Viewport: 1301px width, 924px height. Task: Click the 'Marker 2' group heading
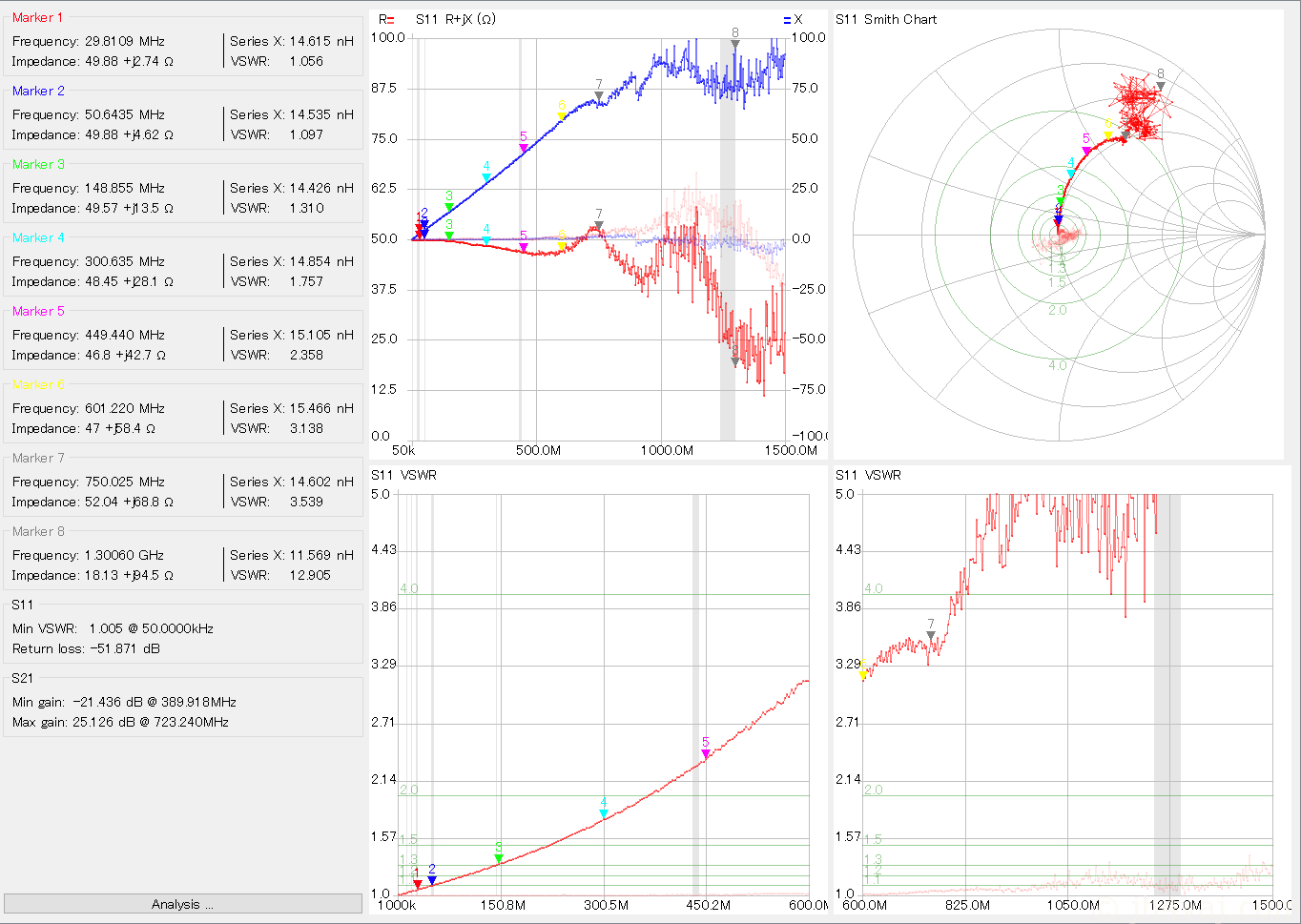pos(38,91)
